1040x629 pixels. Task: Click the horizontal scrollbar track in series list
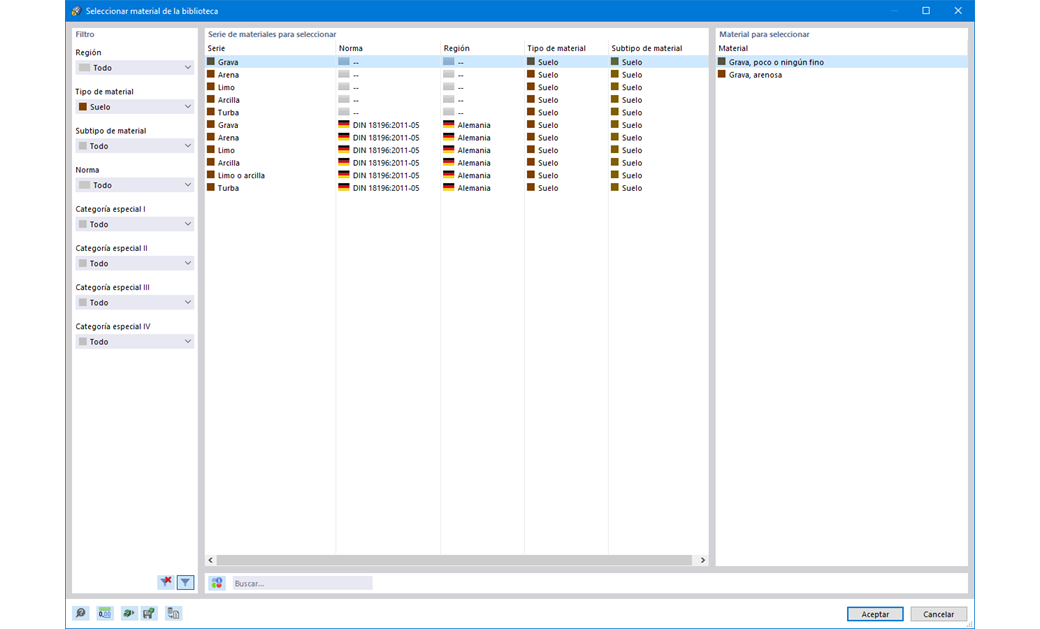[455, 560]
